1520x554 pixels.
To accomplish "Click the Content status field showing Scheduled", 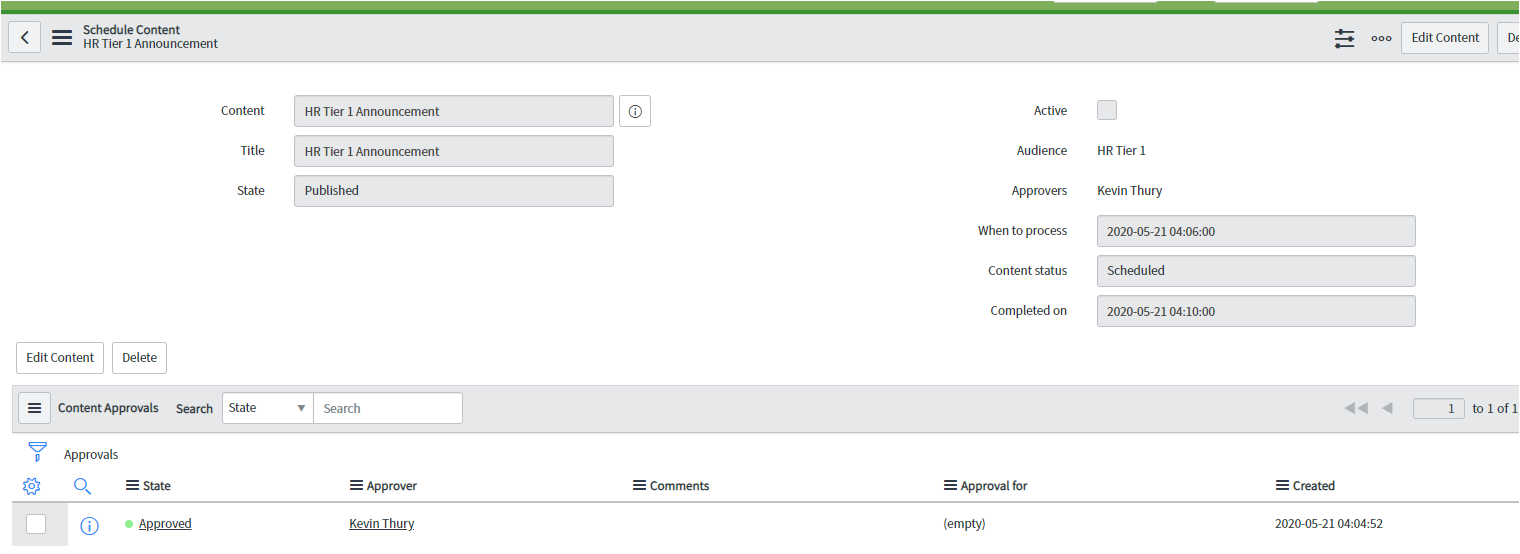I will coord(1256,271).
